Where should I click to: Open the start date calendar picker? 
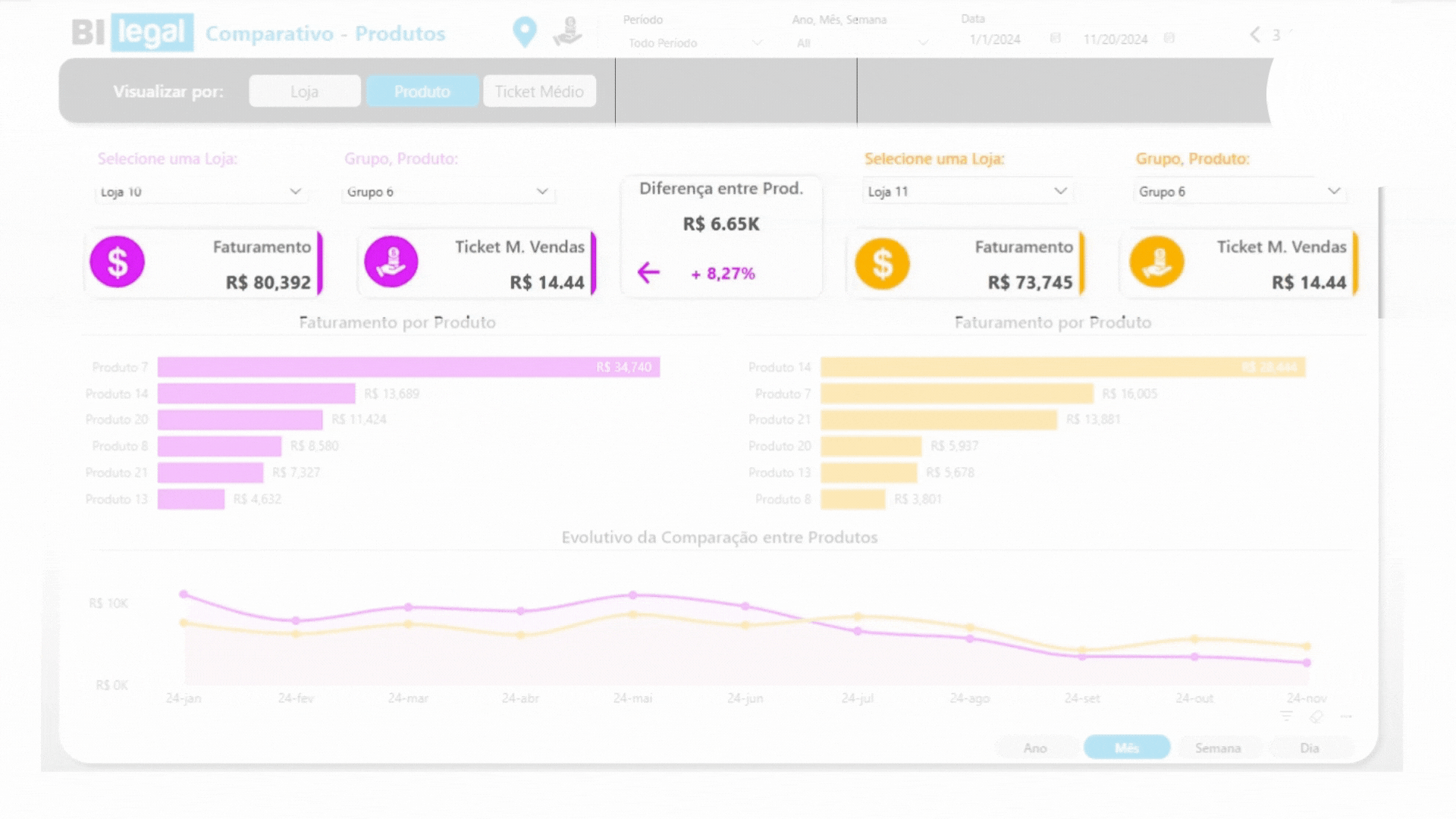[x=1055, y=39]
